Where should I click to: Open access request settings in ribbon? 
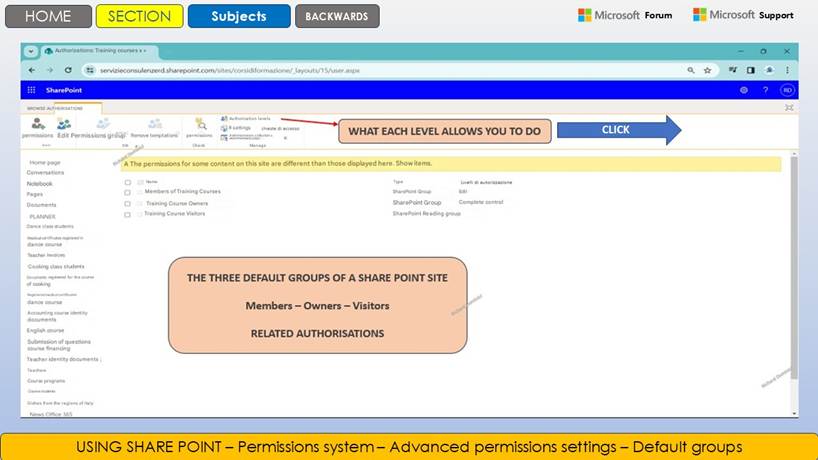(x=261, y=128)
